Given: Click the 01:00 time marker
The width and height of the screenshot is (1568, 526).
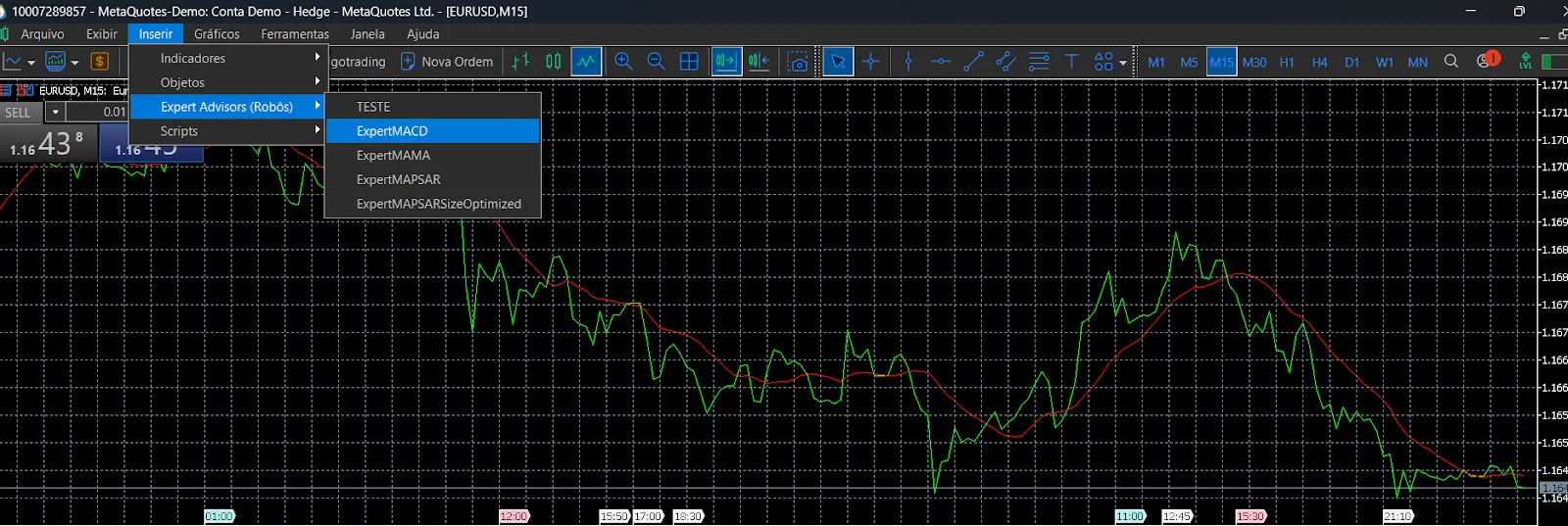Looking at the screenshot, I should pos(220,516).
